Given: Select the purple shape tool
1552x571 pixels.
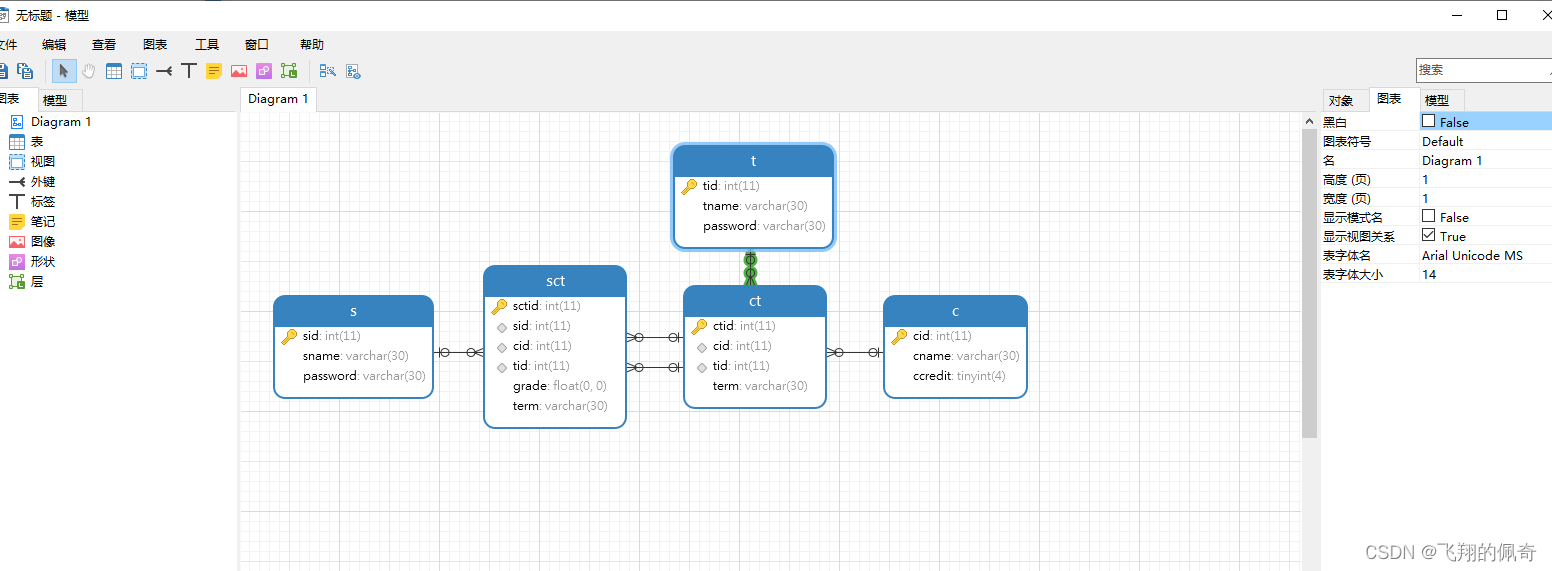Looking at the screenshot, I should [264, 71].
